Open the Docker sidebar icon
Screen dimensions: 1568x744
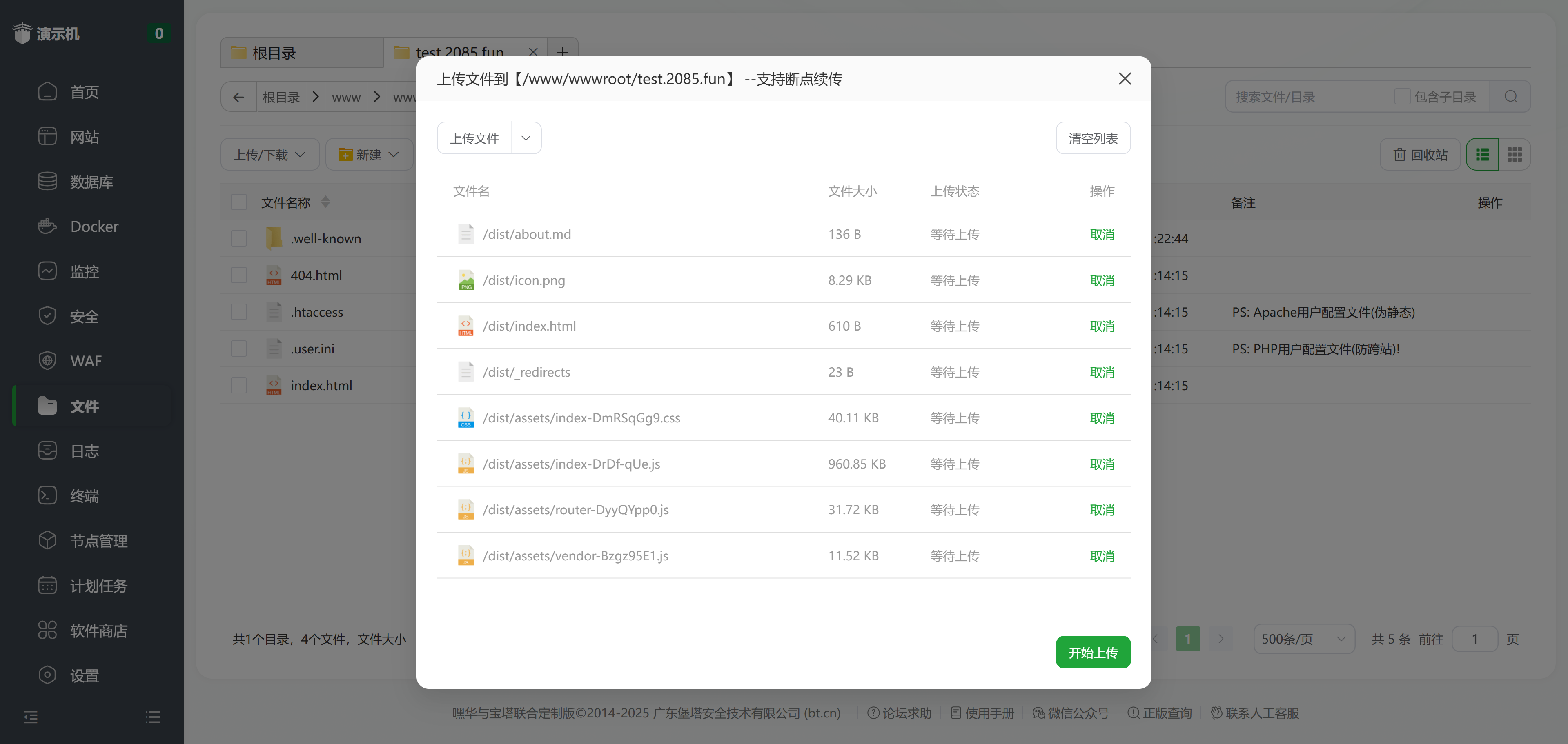pyautogui.click(x=47, y=227)
